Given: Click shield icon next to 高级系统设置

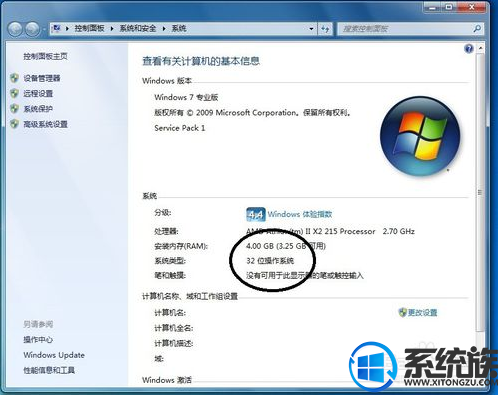Looking at the screenshot, I should (14, 124).
